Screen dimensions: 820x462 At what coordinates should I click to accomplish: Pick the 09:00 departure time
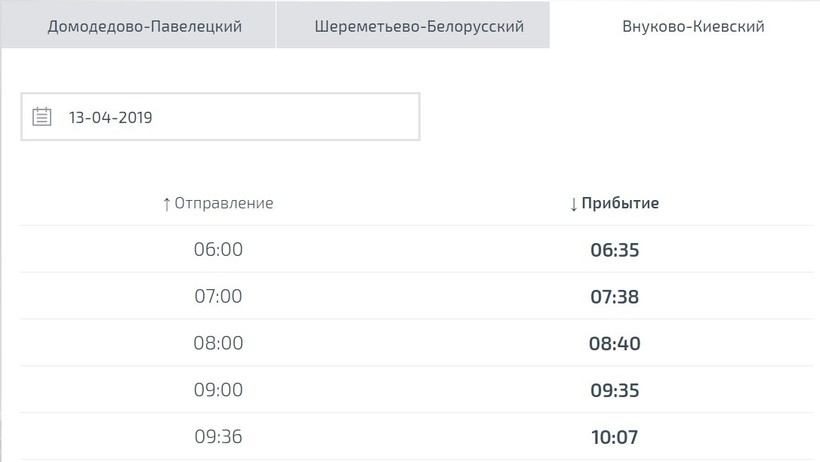tap(218, 390)
